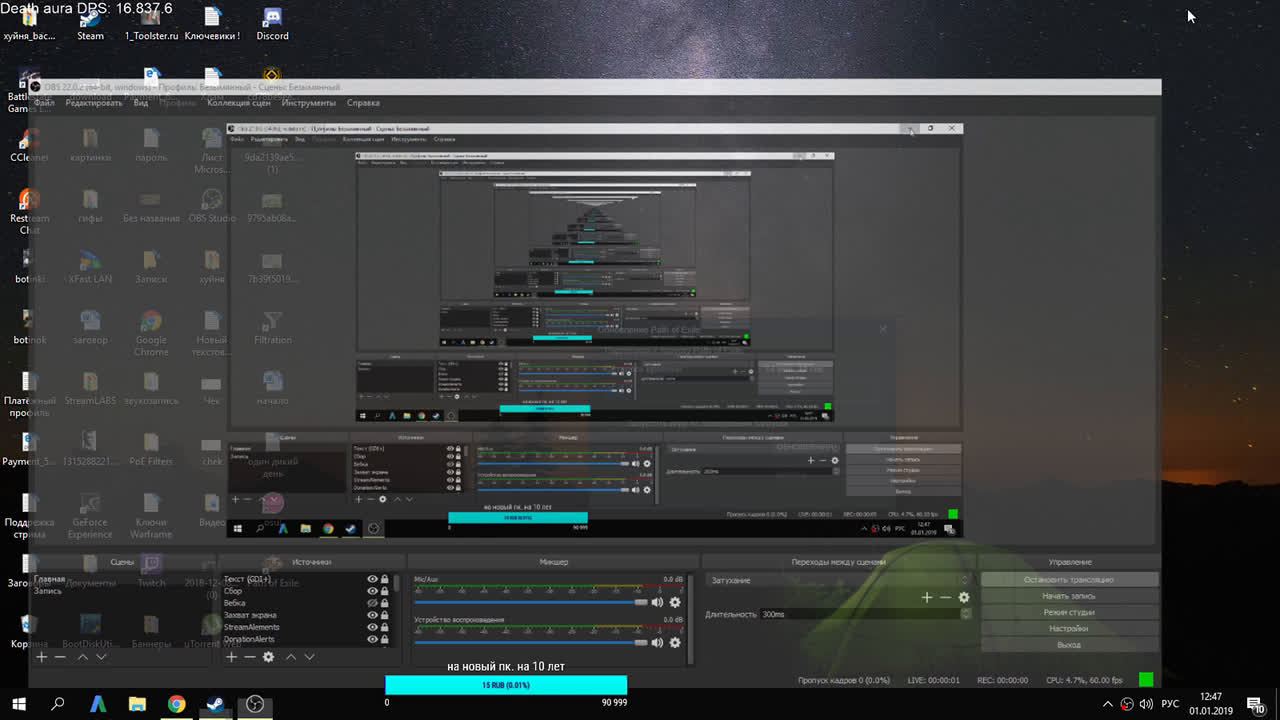Remove scene transition with minus icon
The height and width of the screenshot is (720, 1280).
click(x=945, y=597)
